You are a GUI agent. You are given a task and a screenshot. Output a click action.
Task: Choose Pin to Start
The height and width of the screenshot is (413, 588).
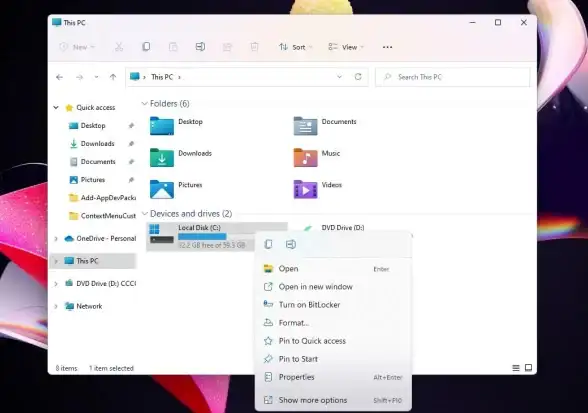point(333,359)
